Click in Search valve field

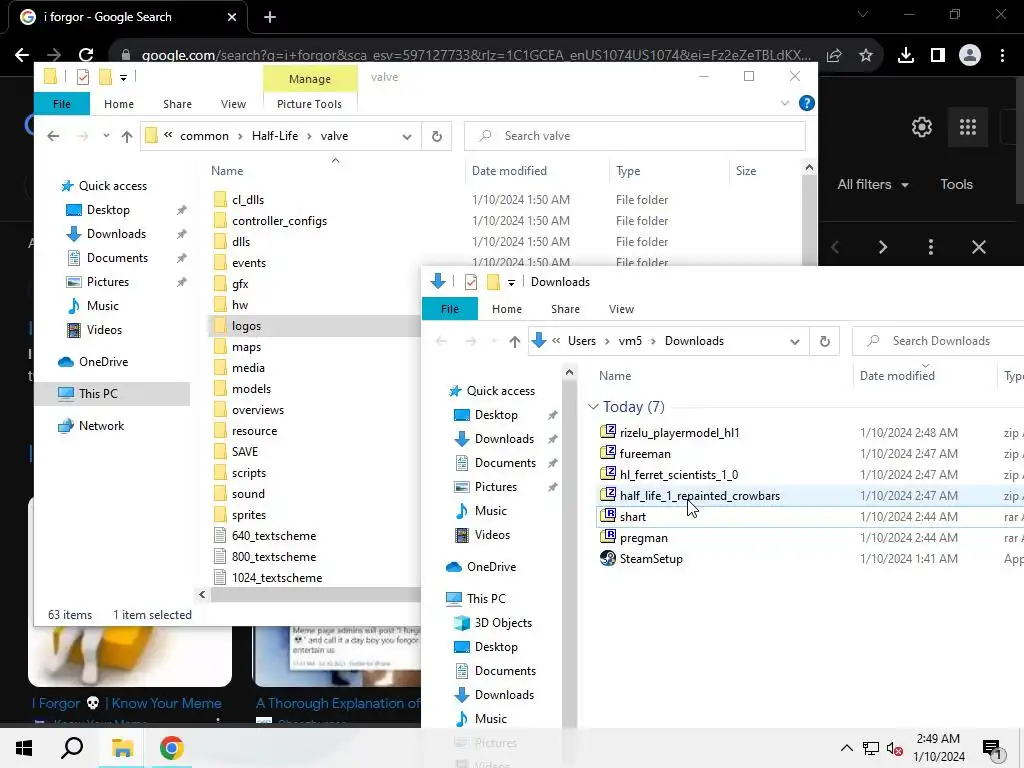[635, 136]
